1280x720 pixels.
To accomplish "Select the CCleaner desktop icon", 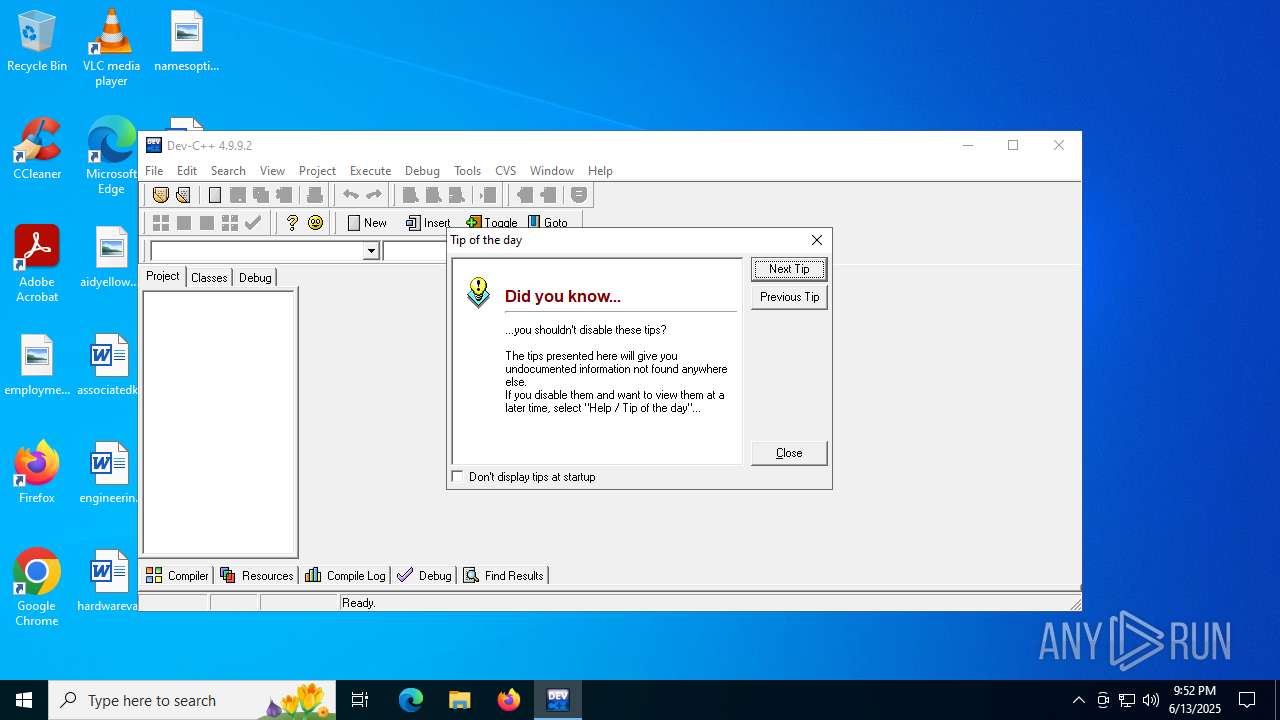I will coord(37,149).
